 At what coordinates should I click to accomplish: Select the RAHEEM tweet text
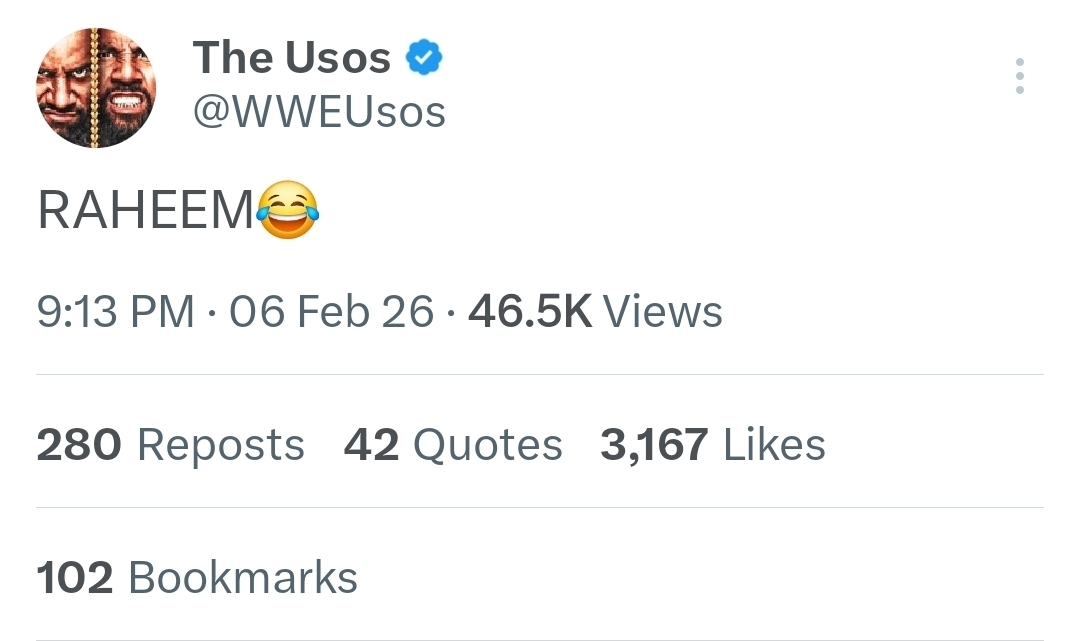146,211
